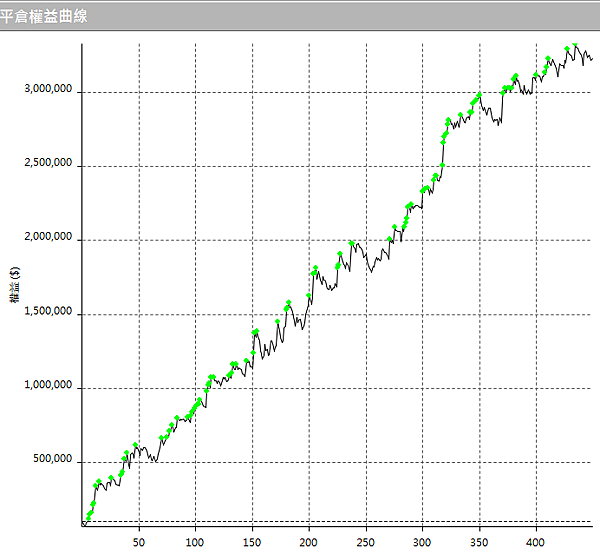Click the 平倉權益曲線 panel title
Screen dimensions: 600x555
pos(43,16)
